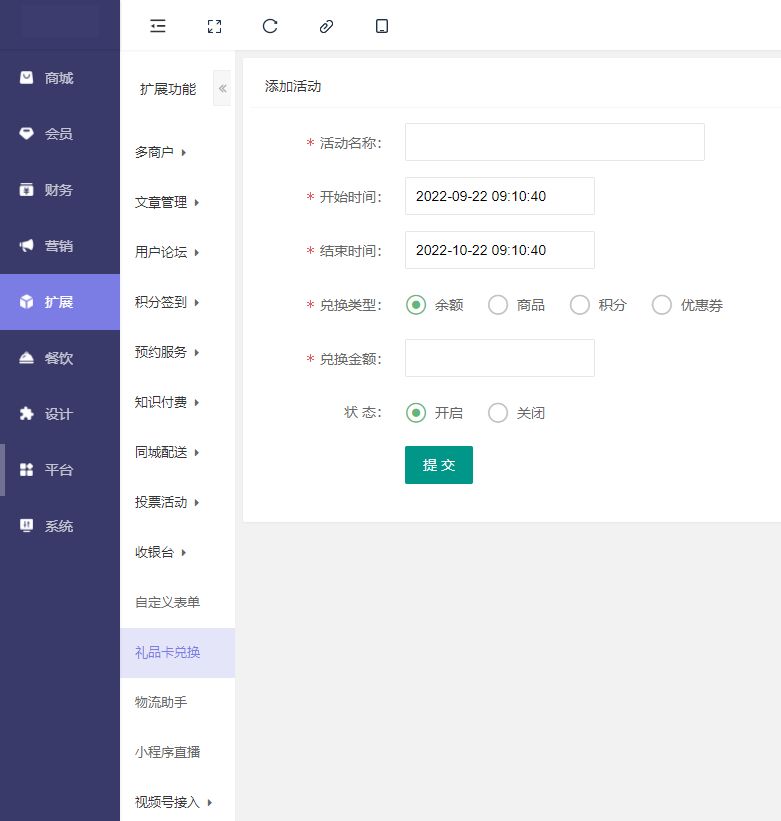
Task: Choose 优惠券 radio option
Action: coord(662,305)
